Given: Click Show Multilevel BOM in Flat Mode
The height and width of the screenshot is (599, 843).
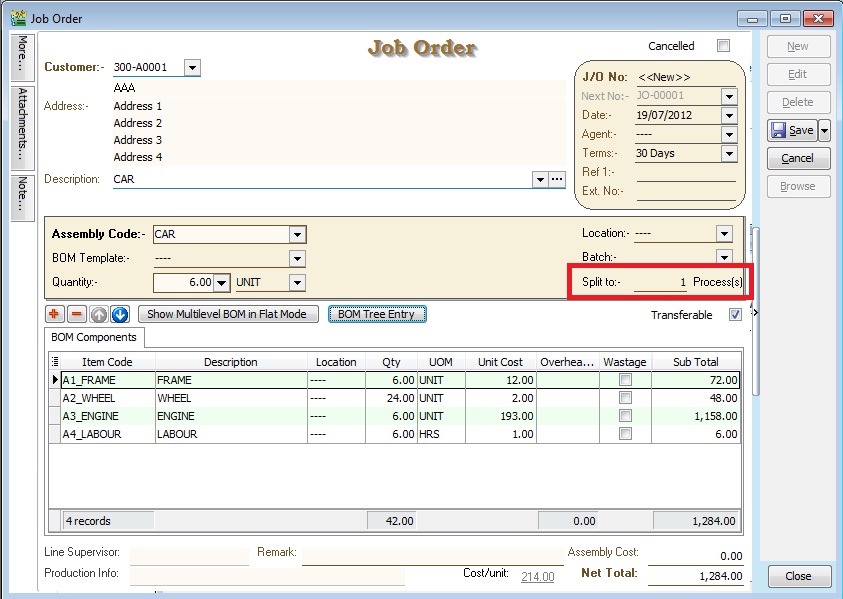Looking at the screenshot, I should point(228,314).
